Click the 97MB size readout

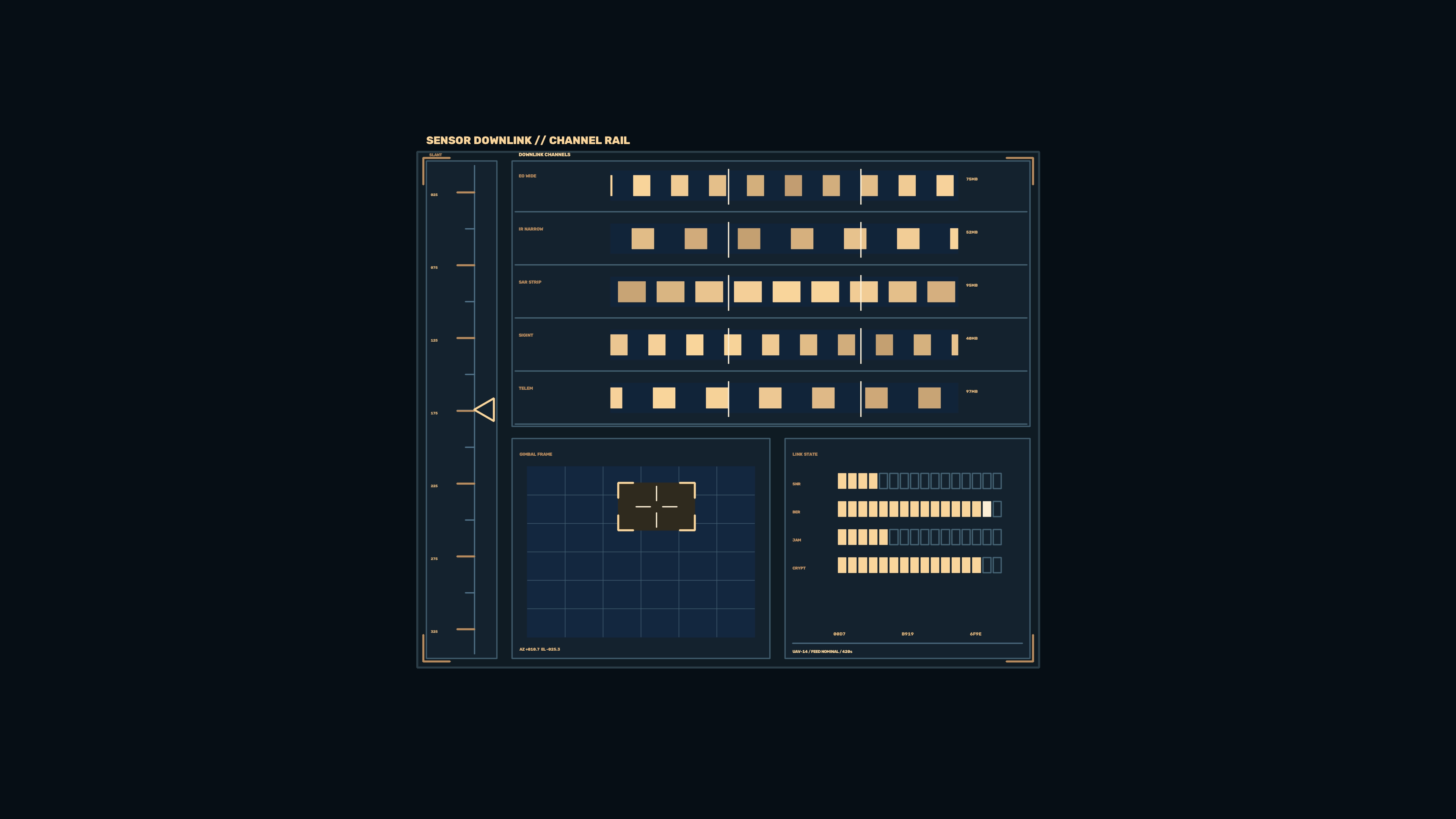971,392
